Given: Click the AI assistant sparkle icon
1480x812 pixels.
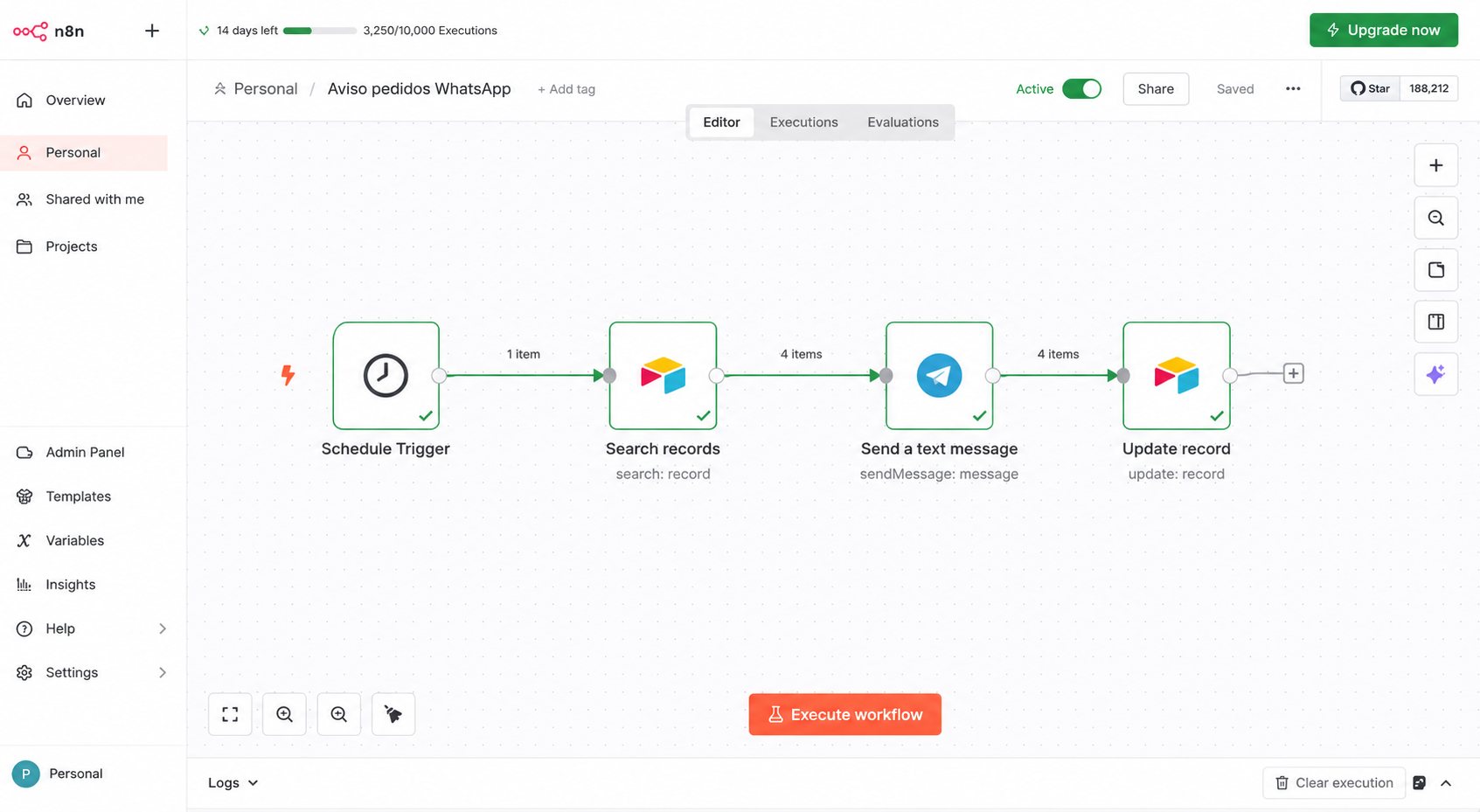Looking at the screenshot, I should 1435,374.
